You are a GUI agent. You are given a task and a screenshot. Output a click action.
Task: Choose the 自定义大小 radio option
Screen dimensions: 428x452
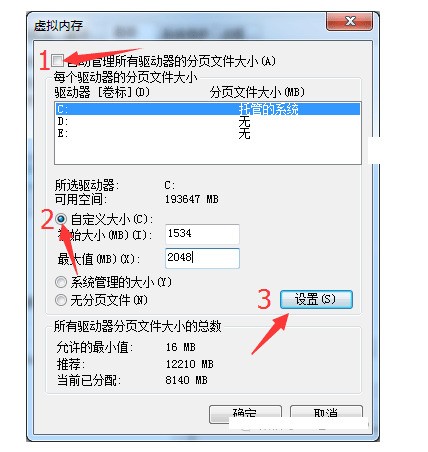pyautogui.click(x=61, y=219)
